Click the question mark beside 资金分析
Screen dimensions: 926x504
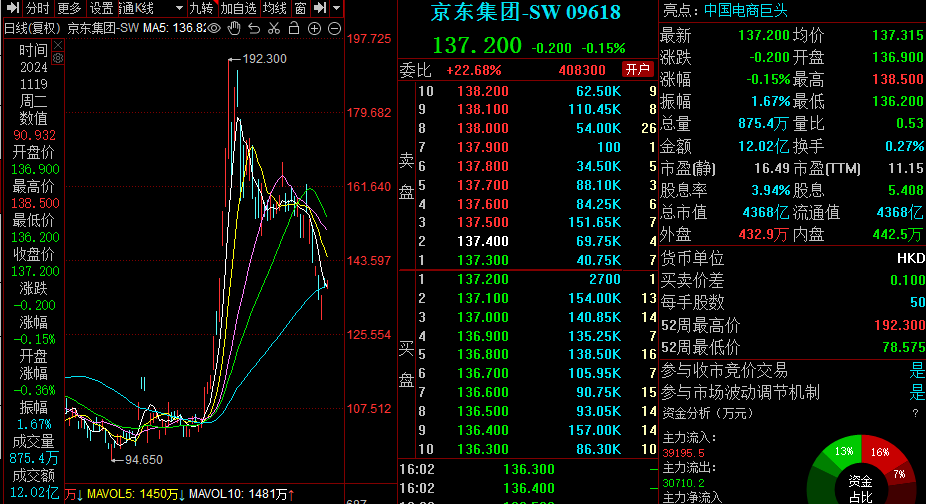915,413
